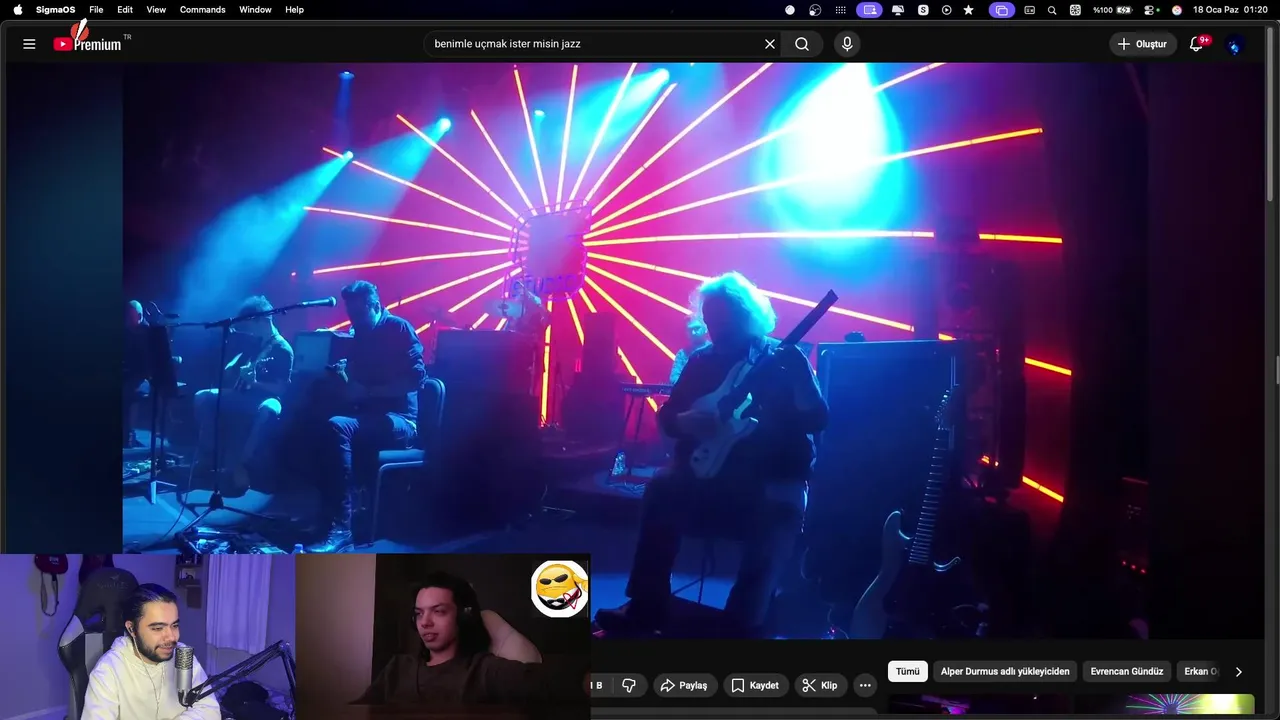Open Spotlight search in menu bar

1052,10
